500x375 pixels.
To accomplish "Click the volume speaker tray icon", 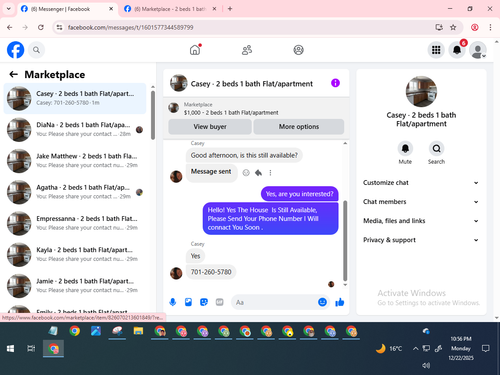I will 426,365.
